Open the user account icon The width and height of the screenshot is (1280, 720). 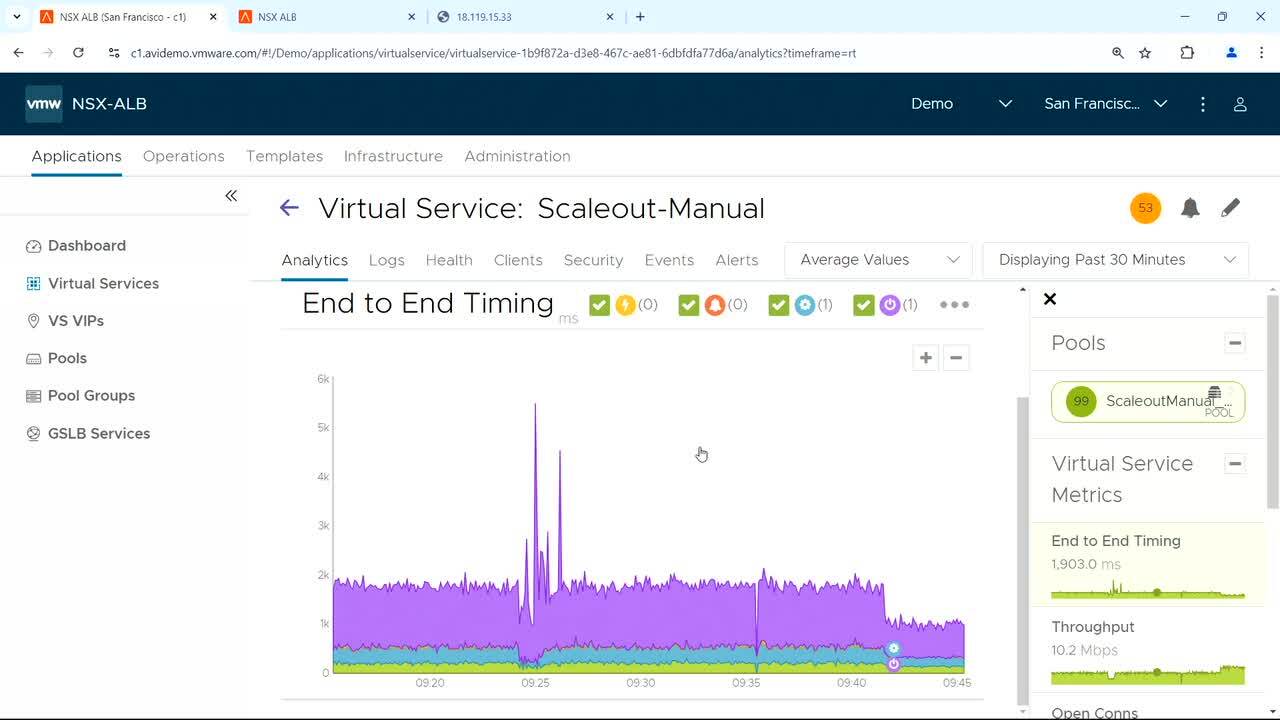[1240, 104]
